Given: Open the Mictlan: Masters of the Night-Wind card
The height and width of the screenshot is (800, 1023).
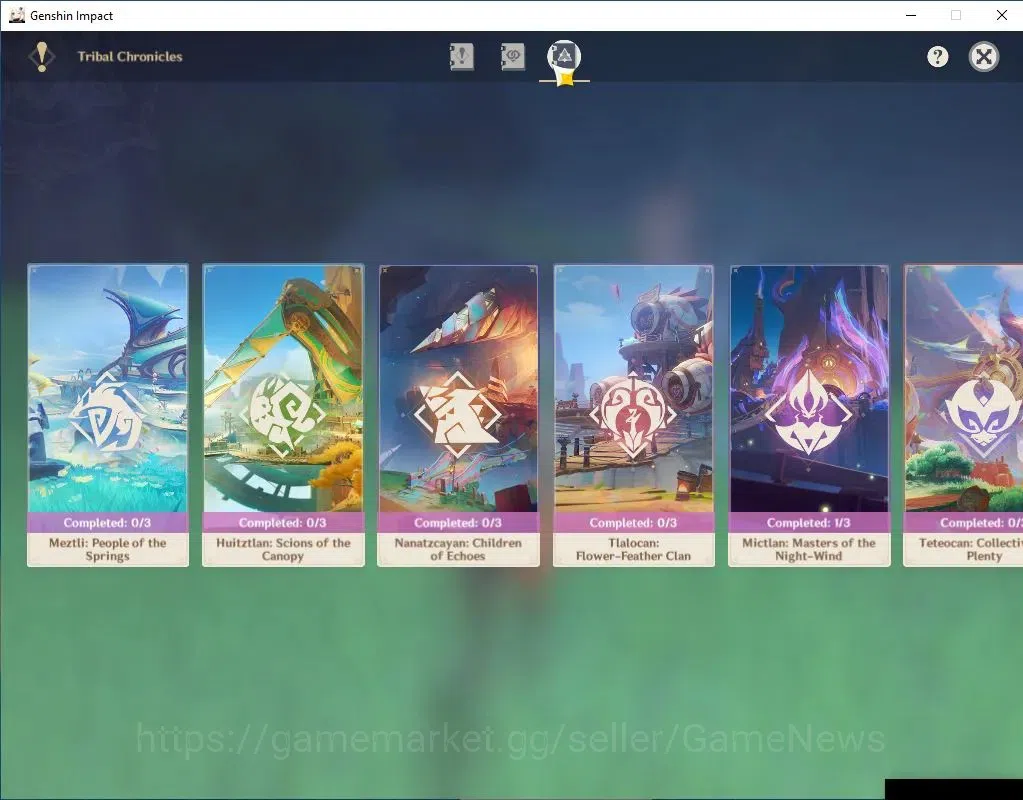Looking at the screenshot, I should tap(809, 415).
